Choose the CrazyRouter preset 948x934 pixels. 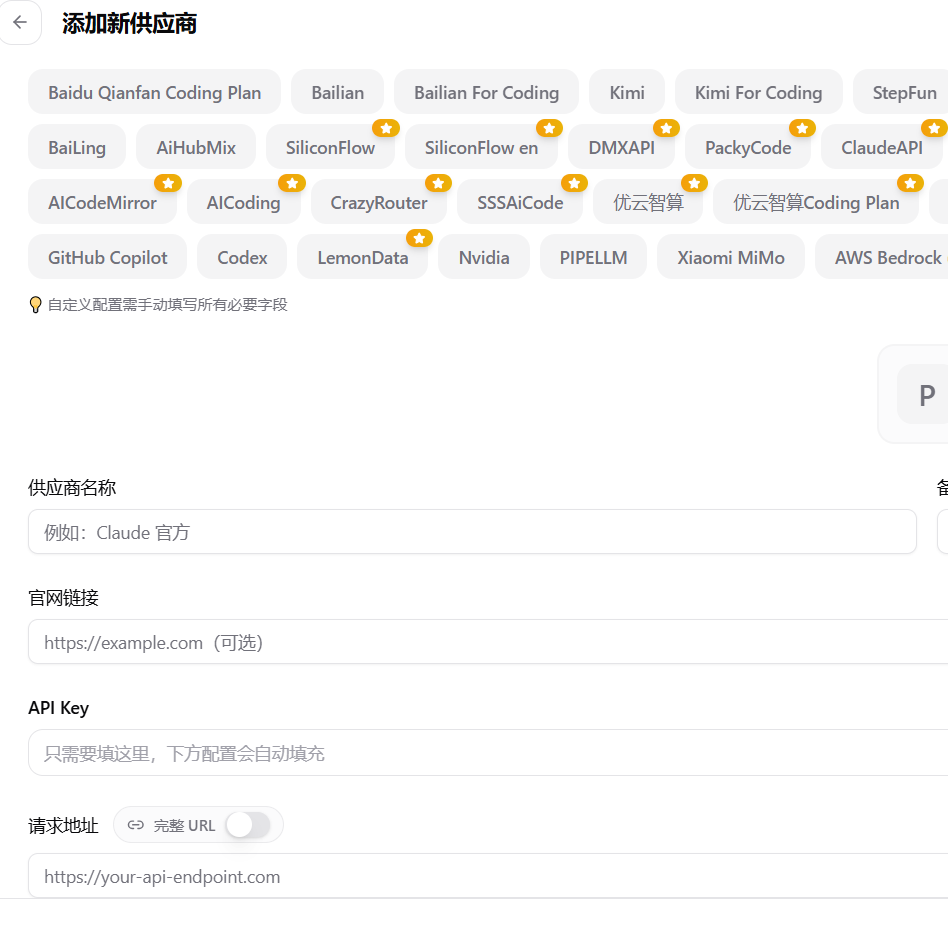point(378,202)
